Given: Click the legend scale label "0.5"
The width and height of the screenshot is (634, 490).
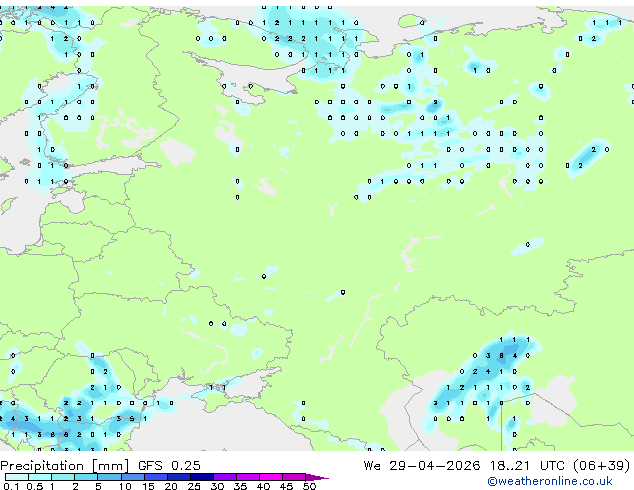Looking at the screenshot, I should click(x=34, y=486).
